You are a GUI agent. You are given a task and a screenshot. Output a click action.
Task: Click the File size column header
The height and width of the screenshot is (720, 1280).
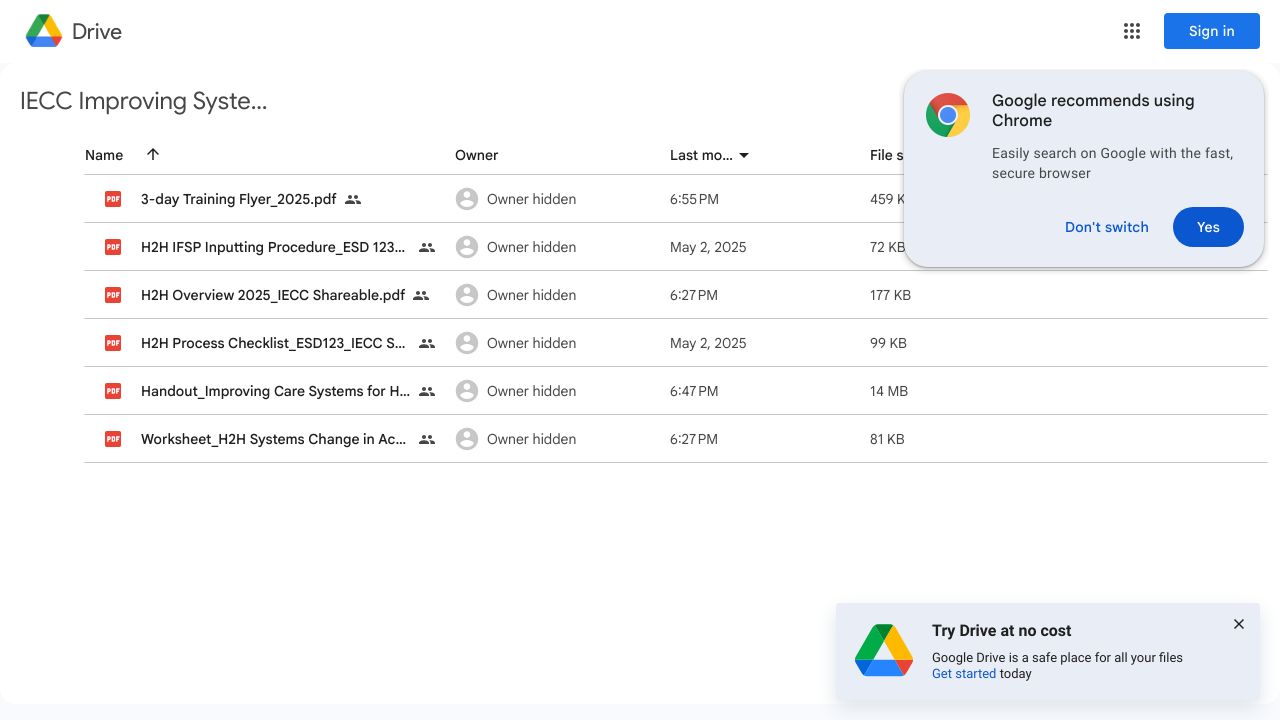click(x=886, y=155)
